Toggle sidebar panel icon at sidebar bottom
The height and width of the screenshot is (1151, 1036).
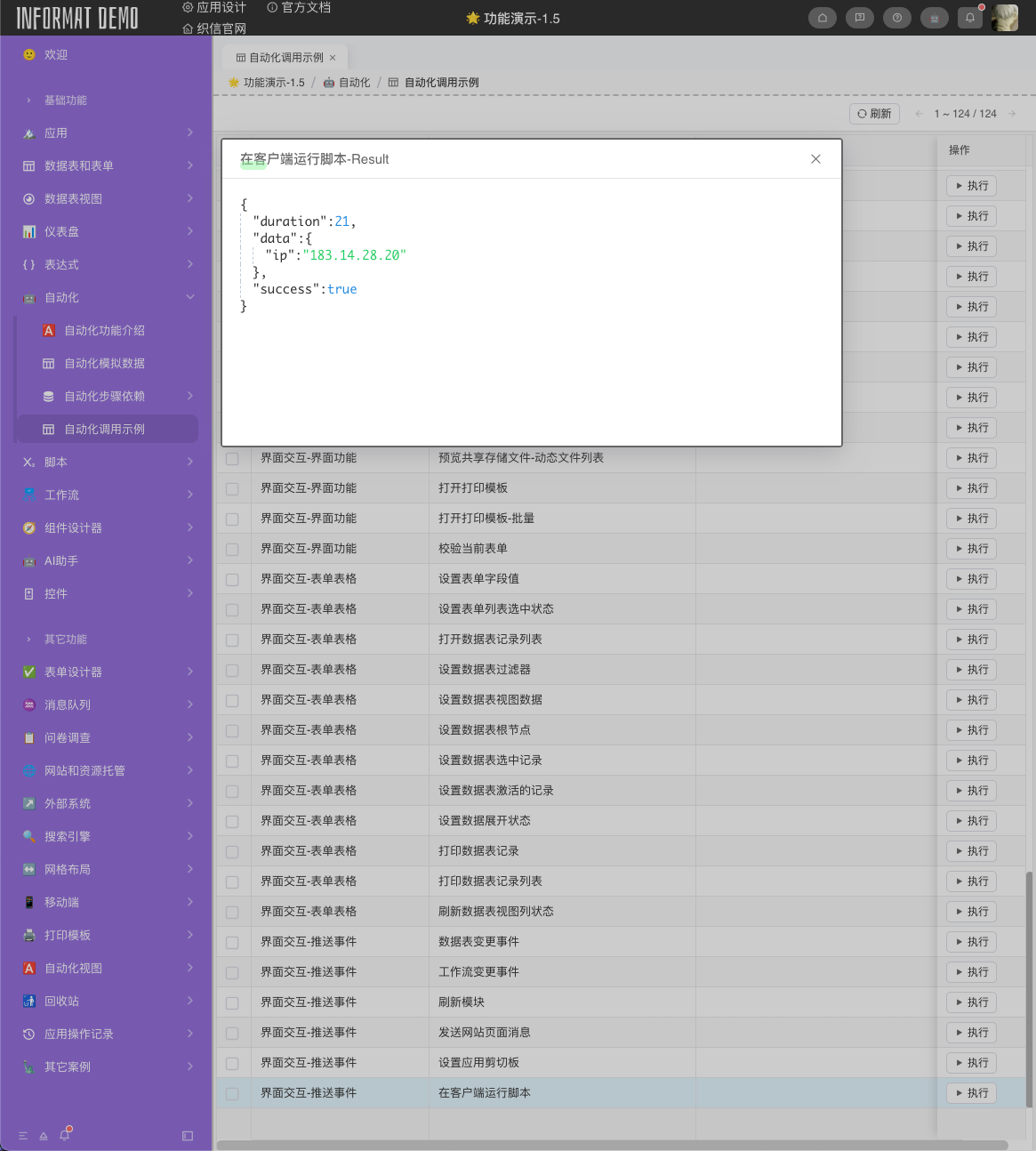pos(188,1136)
